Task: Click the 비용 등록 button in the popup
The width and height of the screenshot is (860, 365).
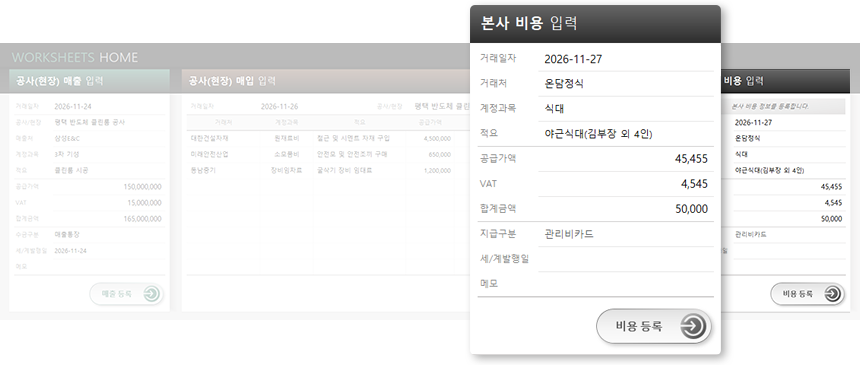Action: click(x=654, y=327)
